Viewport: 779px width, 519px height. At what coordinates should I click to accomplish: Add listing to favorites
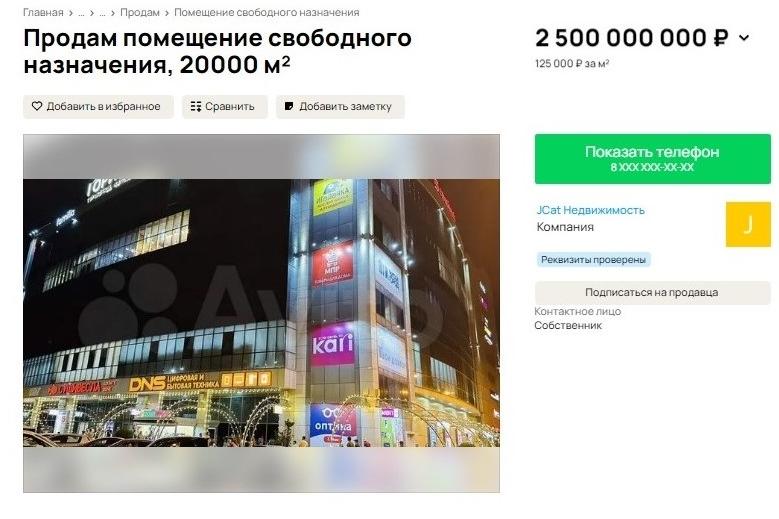coord(98,106)
